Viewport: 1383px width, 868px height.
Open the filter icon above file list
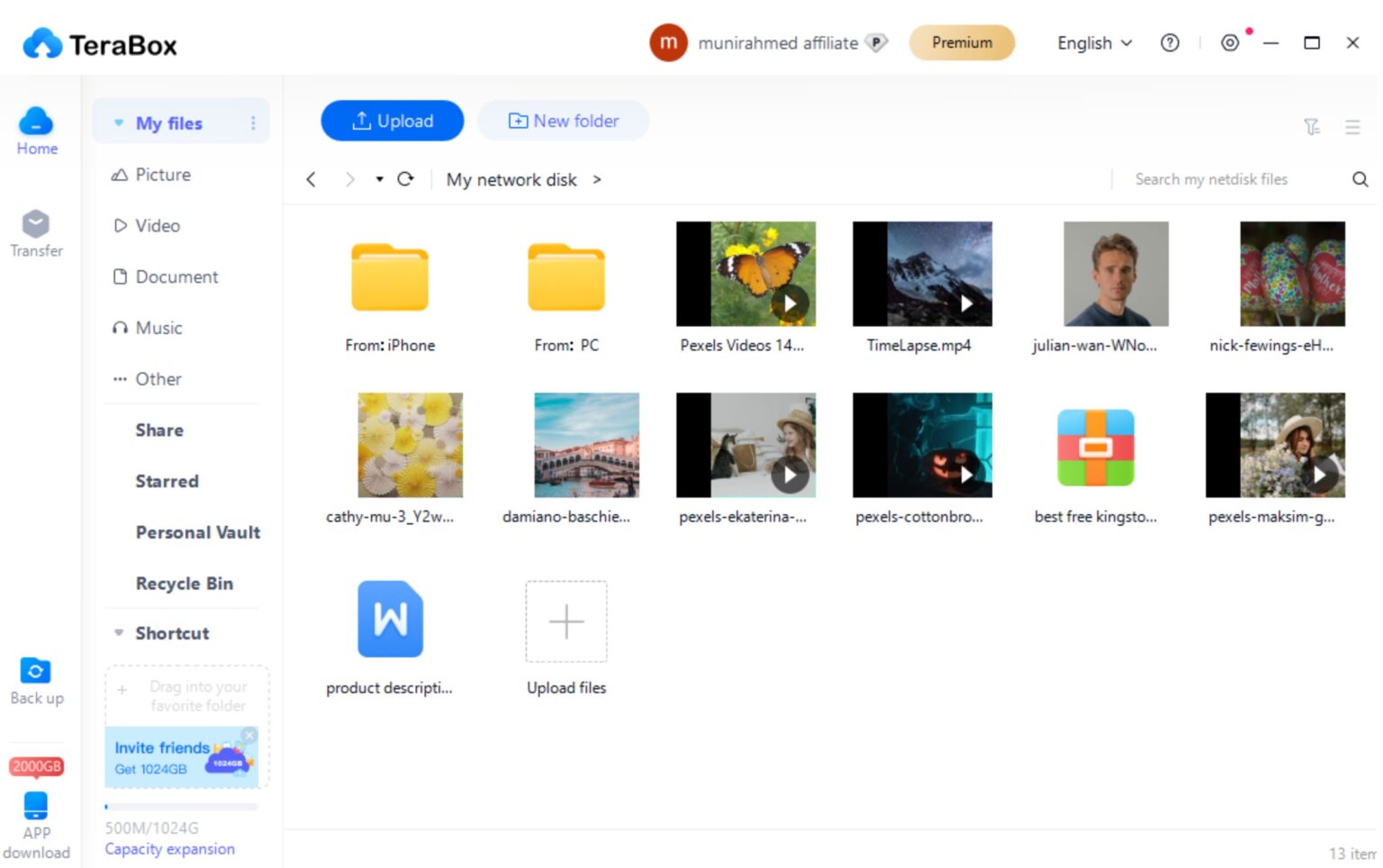click(x=1313, y=127)
